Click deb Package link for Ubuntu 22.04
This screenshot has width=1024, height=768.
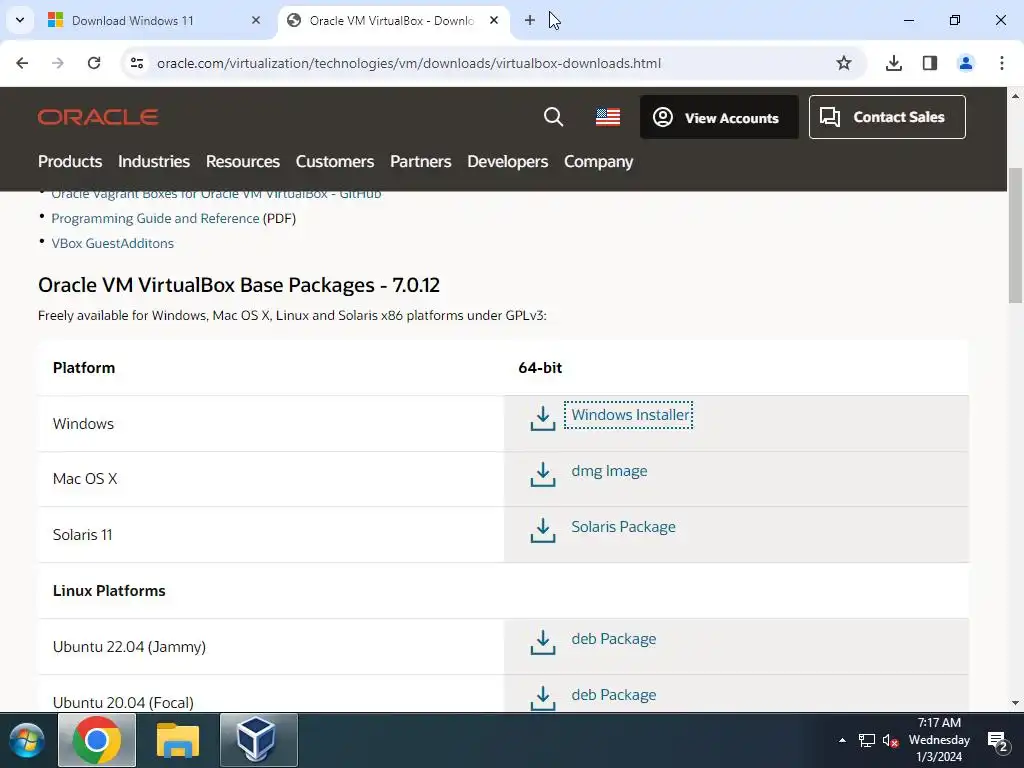(x=614, y=639)
